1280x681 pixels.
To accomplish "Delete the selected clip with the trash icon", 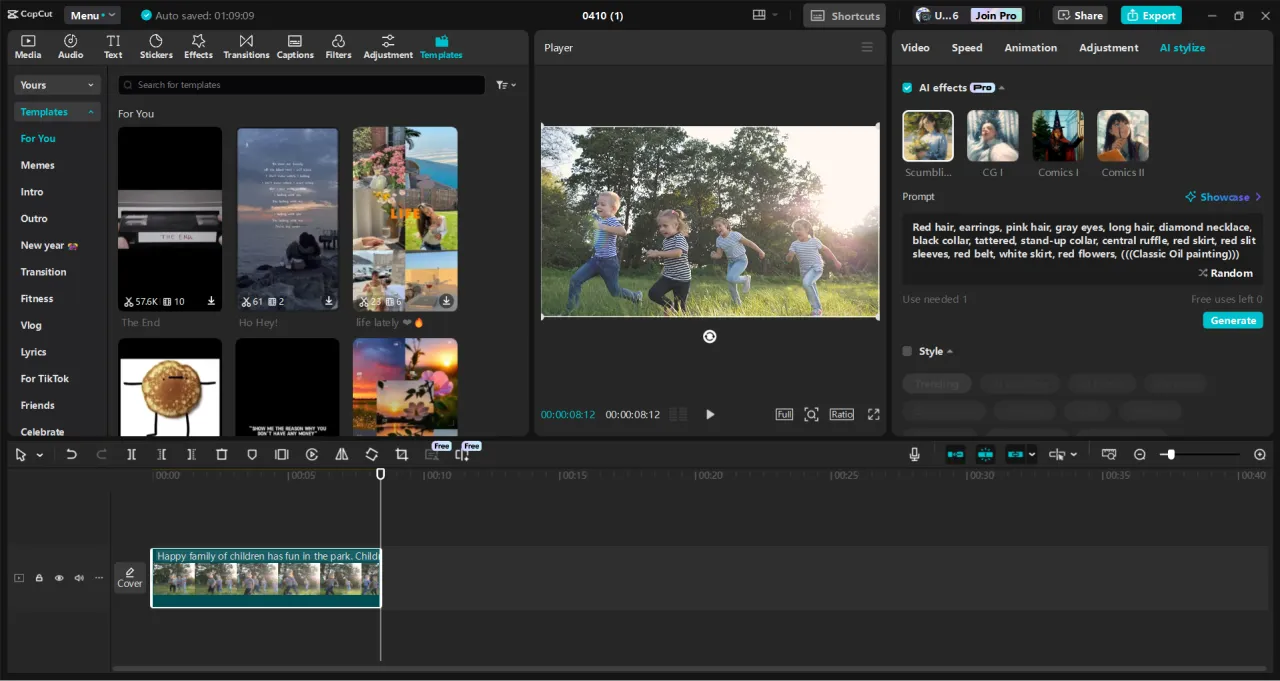I will [222, 454].
